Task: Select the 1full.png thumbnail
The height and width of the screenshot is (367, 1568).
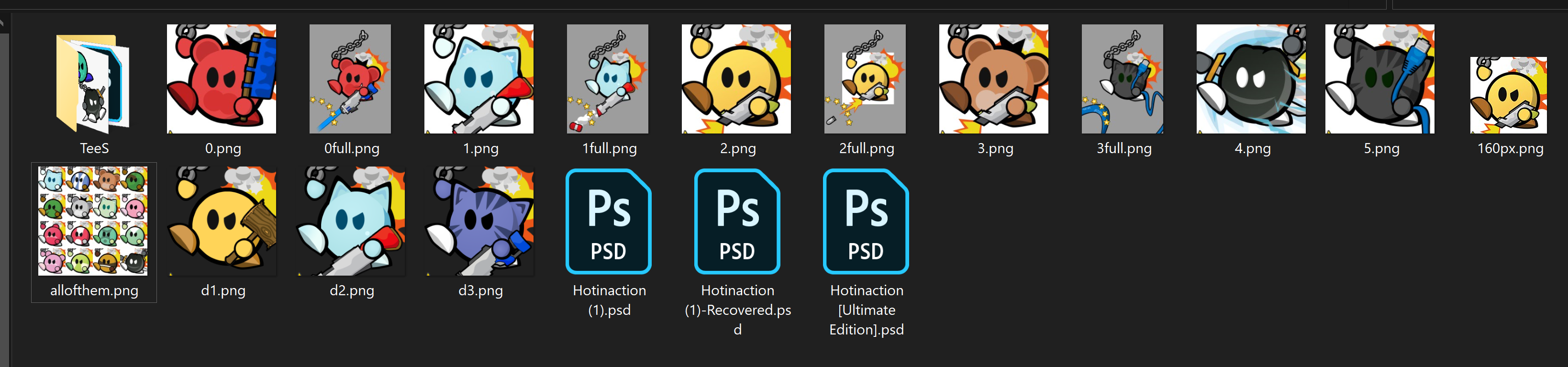Action: click(x=608, y=79)
